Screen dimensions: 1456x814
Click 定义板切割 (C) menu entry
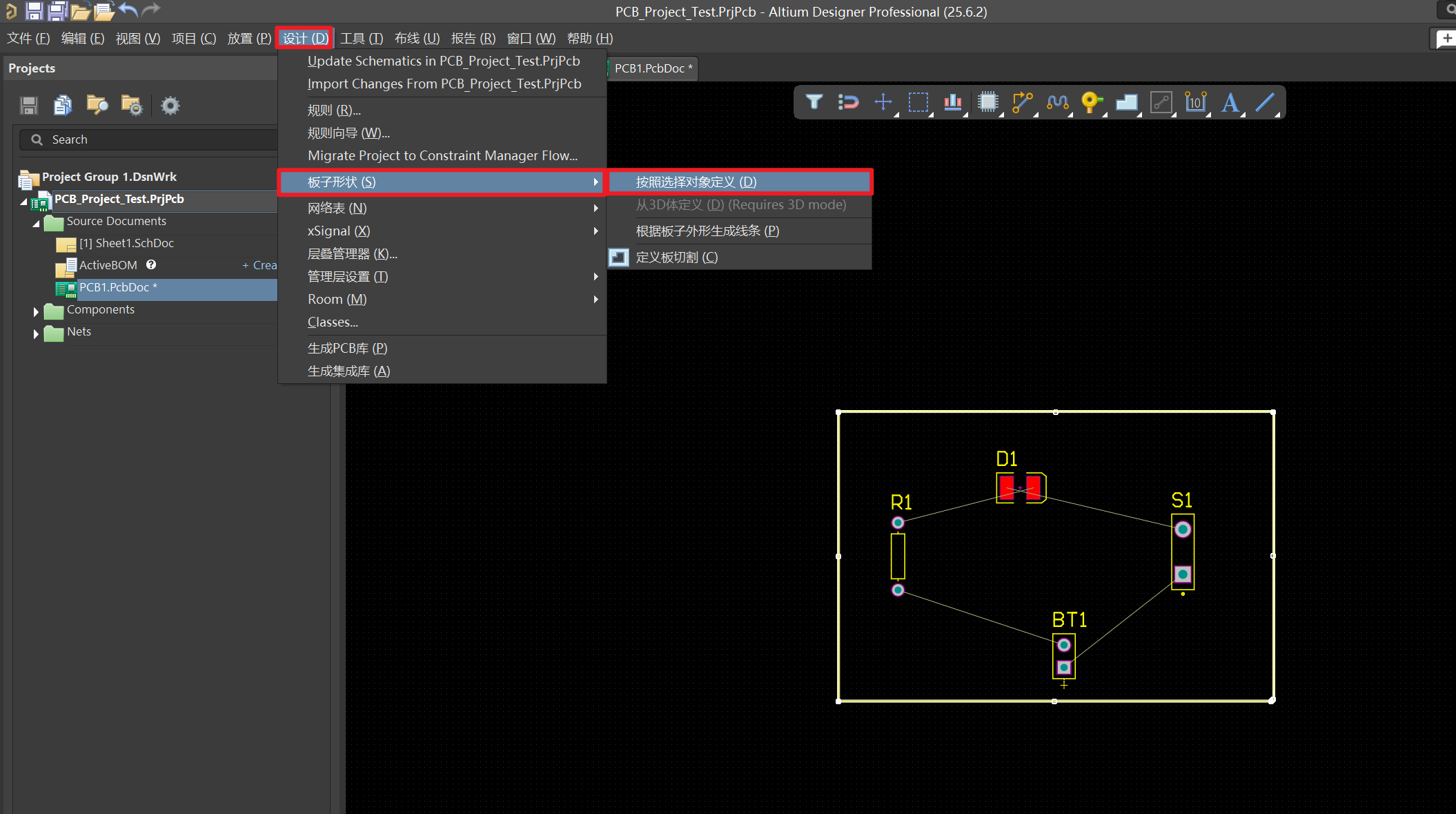pos(676,258)
